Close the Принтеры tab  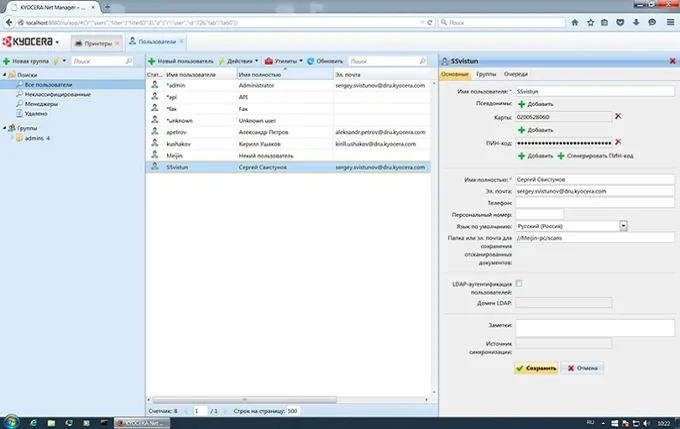[x=117, y=43]
